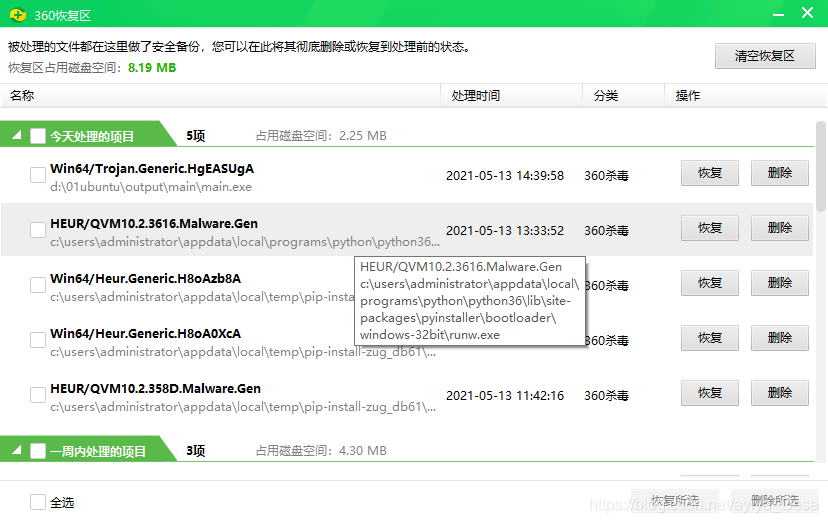Restore Win64/Heur.Generic.H8oA0XcA item
This screenshot has width=828, height=523.
(710, 338)
